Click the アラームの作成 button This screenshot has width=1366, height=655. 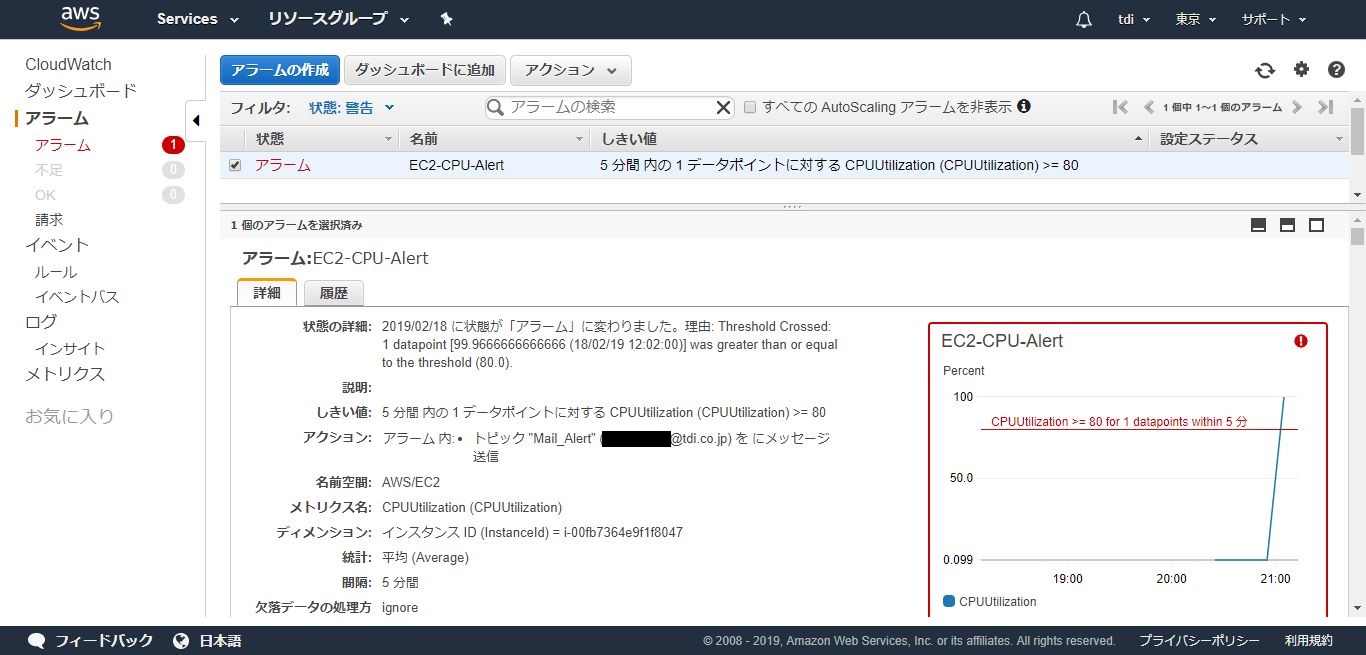280,70
